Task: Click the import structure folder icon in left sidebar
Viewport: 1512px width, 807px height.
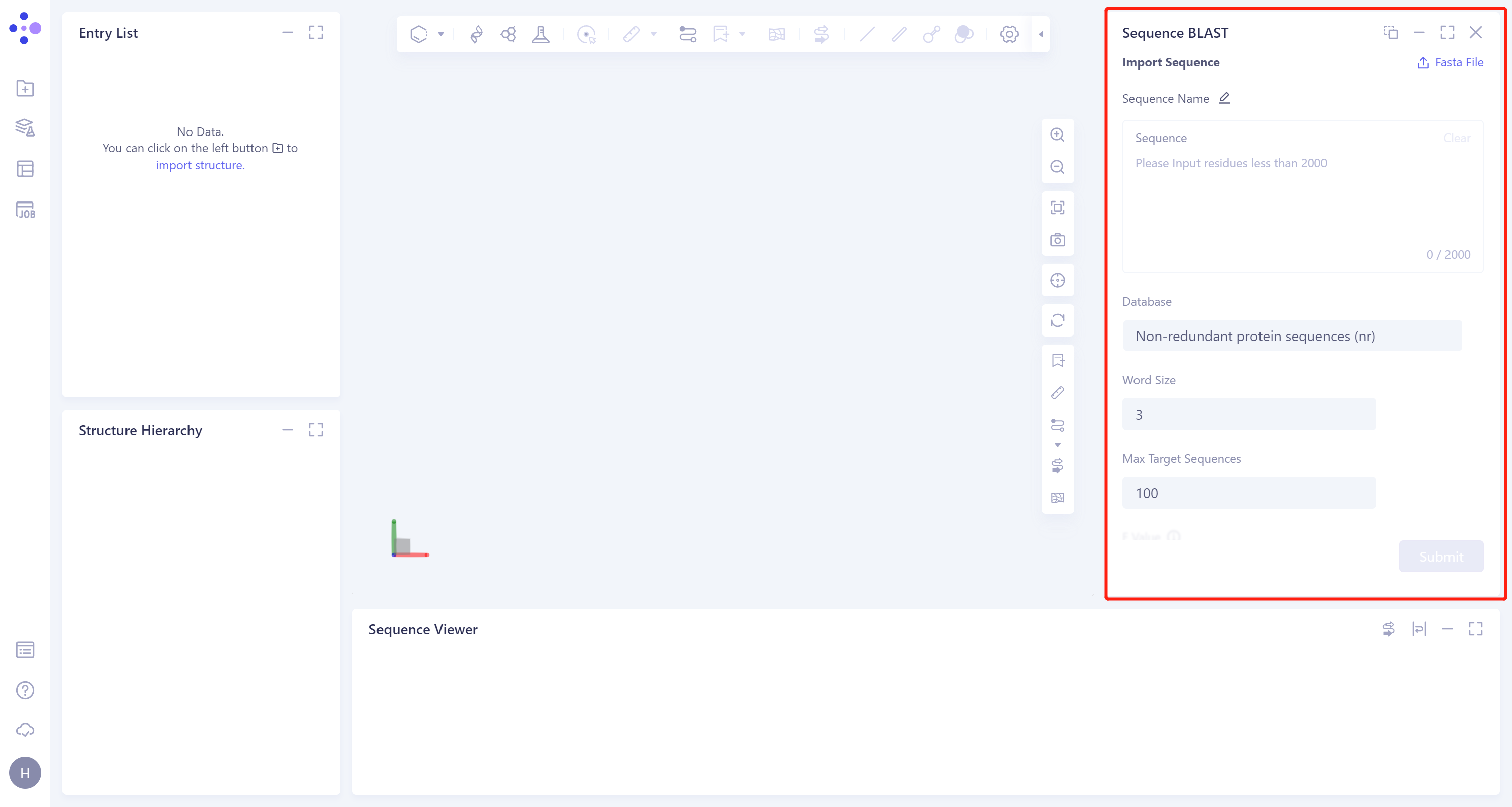Action: (x=25, y=88)
